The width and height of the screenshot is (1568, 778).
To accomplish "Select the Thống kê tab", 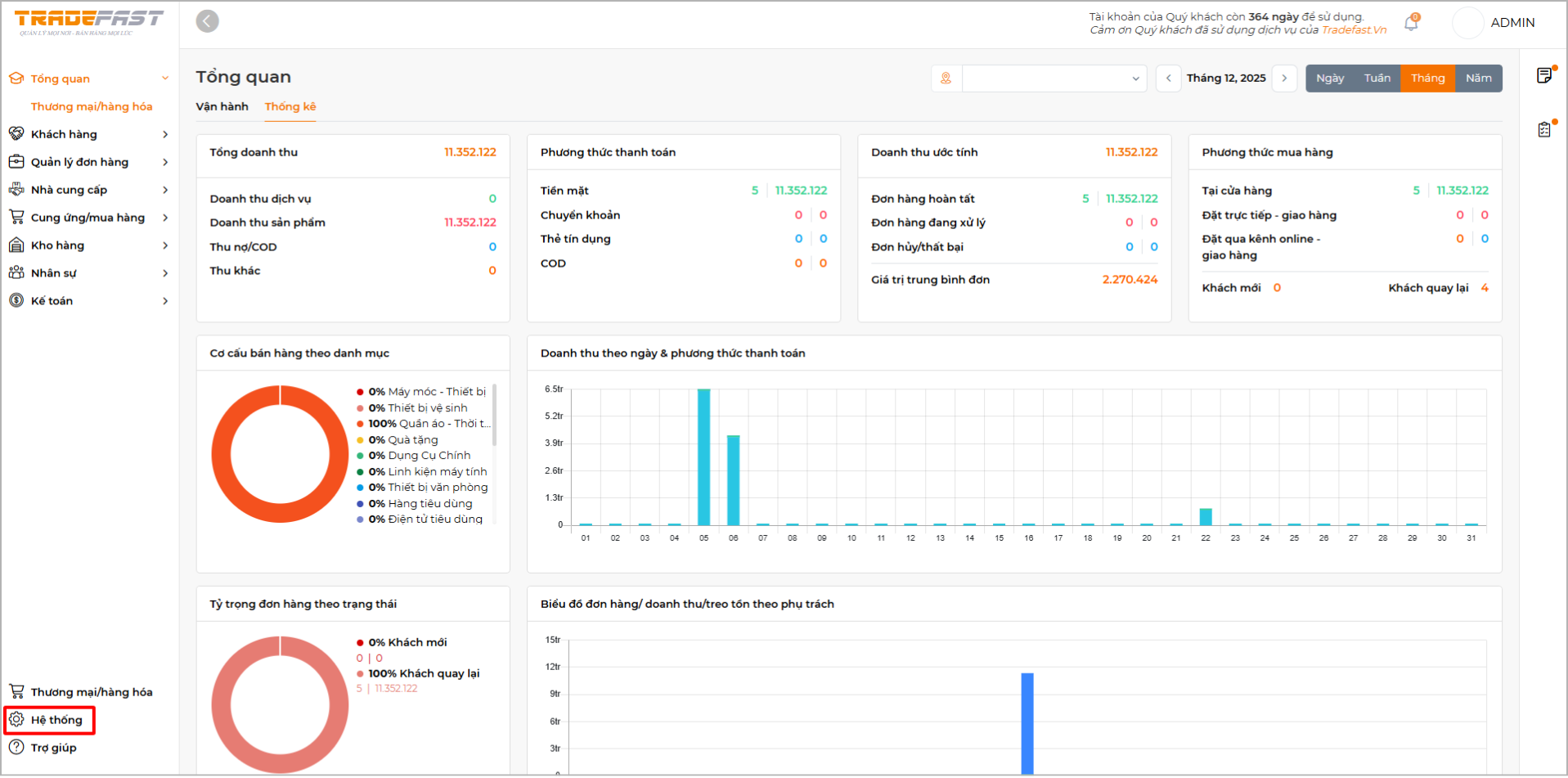I will click(290, 106).
